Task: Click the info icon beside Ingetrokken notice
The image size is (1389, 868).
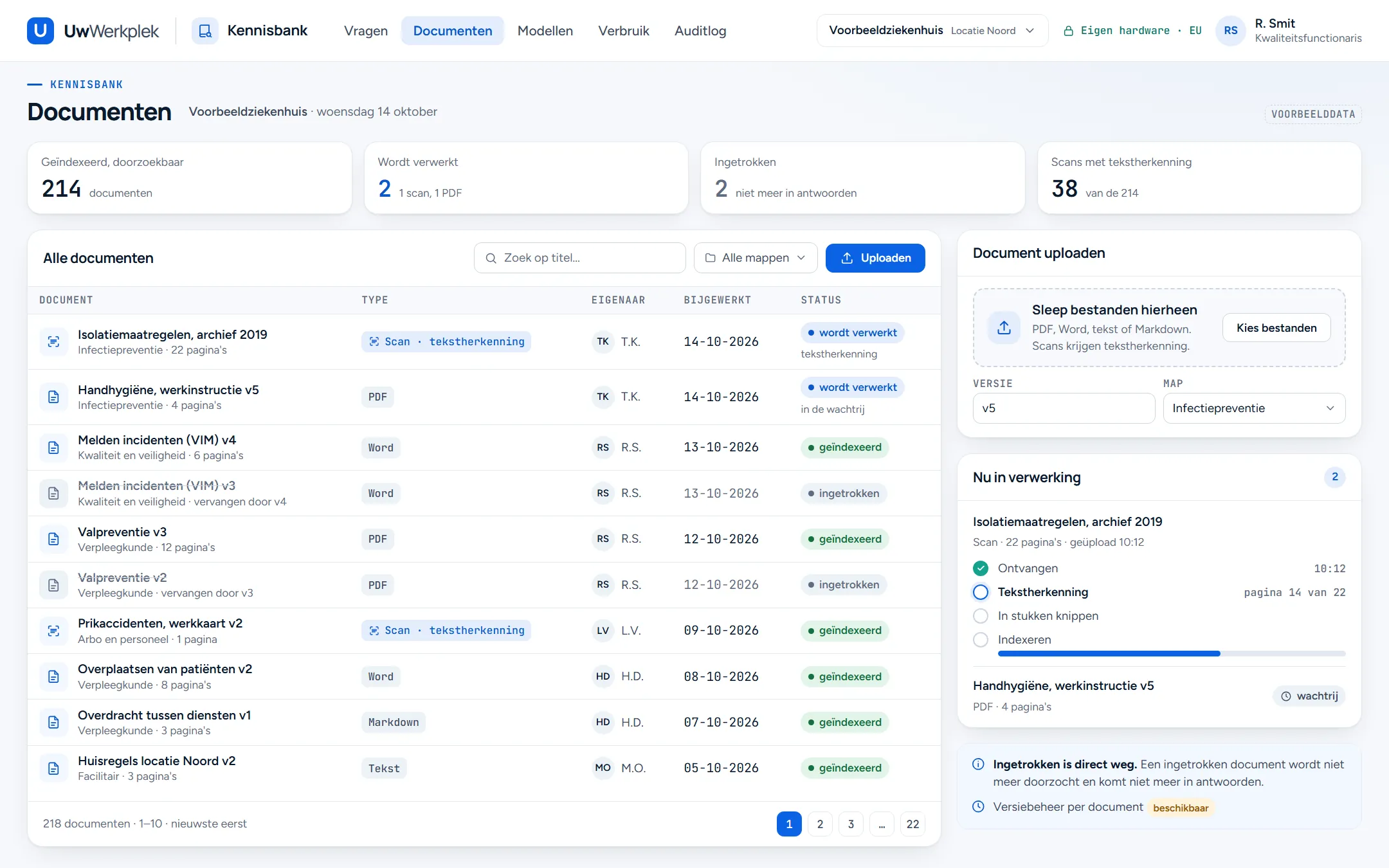Action: 978,764
